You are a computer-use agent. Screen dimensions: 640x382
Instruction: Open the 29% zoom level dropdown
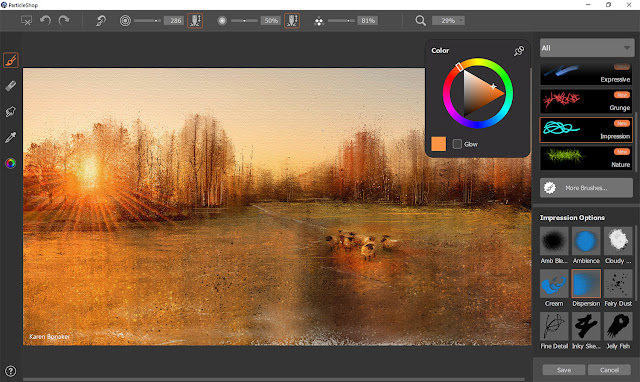coord(448,20)
